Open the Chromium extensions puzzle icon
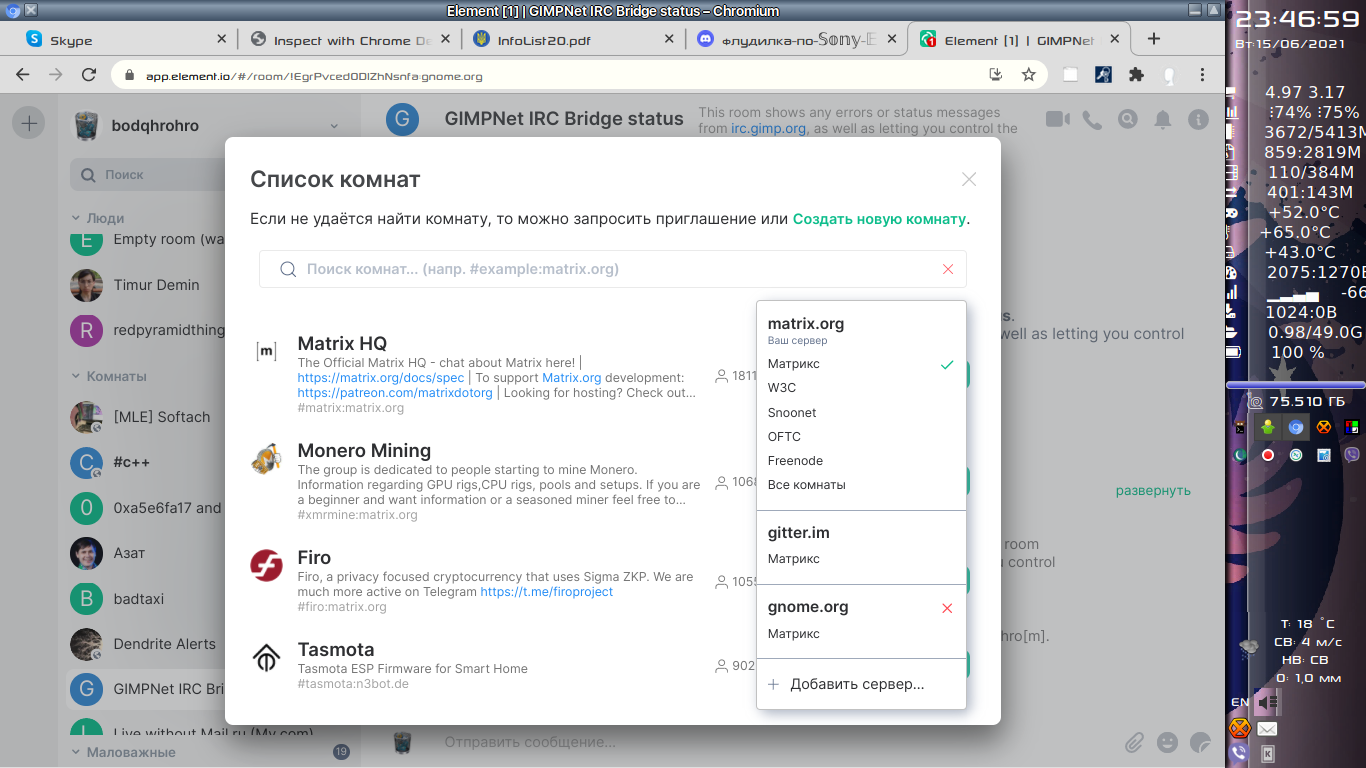Viewport: 1366px width, 768px height. point(1136,75)
